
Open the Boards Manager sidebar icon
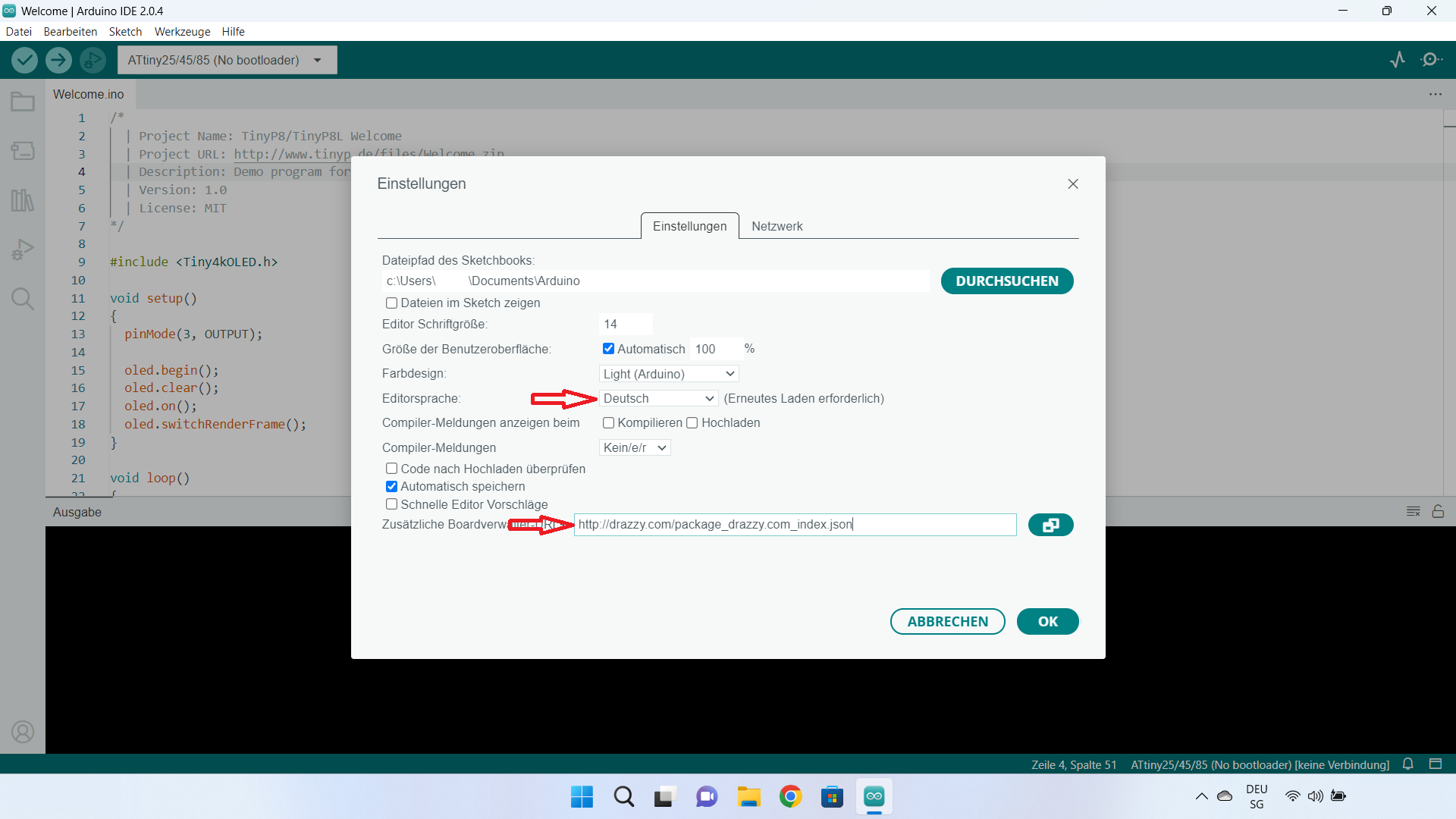[x=23, y=151]
